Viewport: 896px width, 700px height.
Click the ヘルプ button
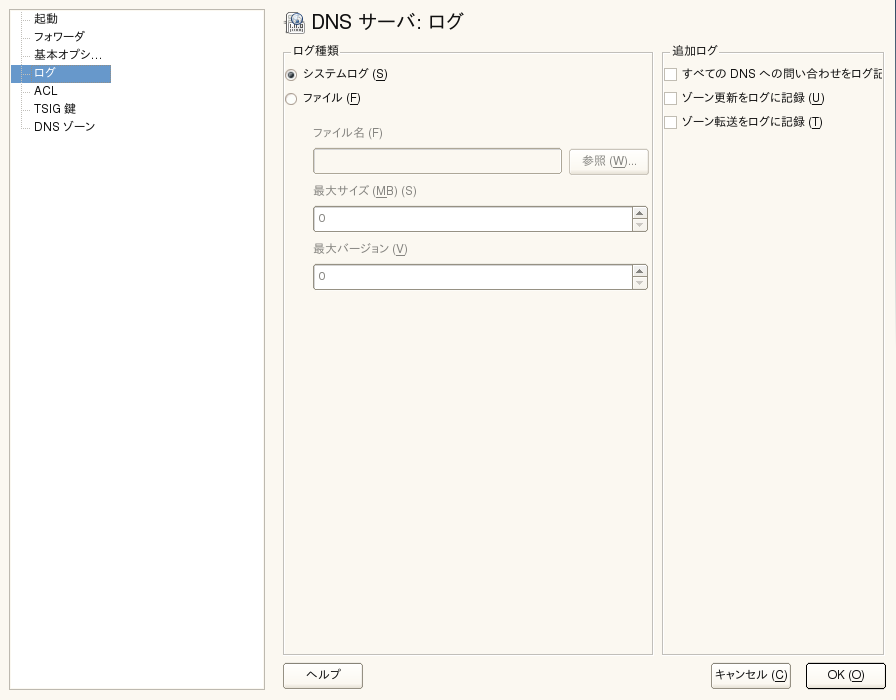(x=322, y=675)
